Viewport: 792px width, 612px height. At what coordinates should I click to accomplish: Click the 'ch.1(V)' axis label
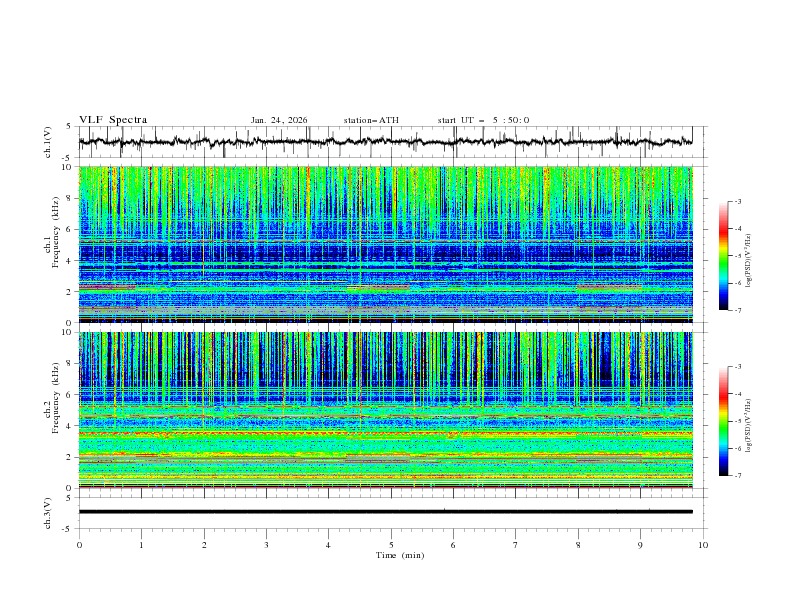pyautogui.click(x=48, y=142)
